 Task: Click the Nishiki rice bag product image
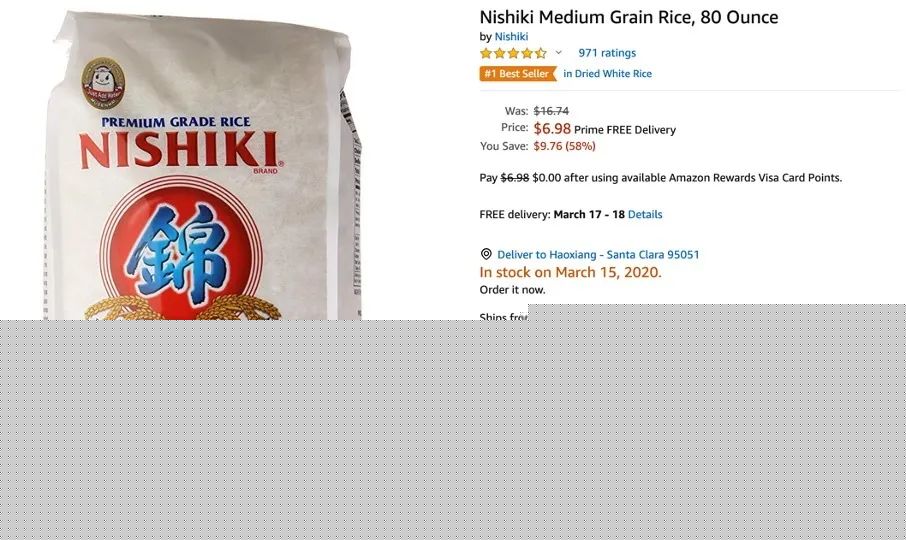click(x=203, y=167)
